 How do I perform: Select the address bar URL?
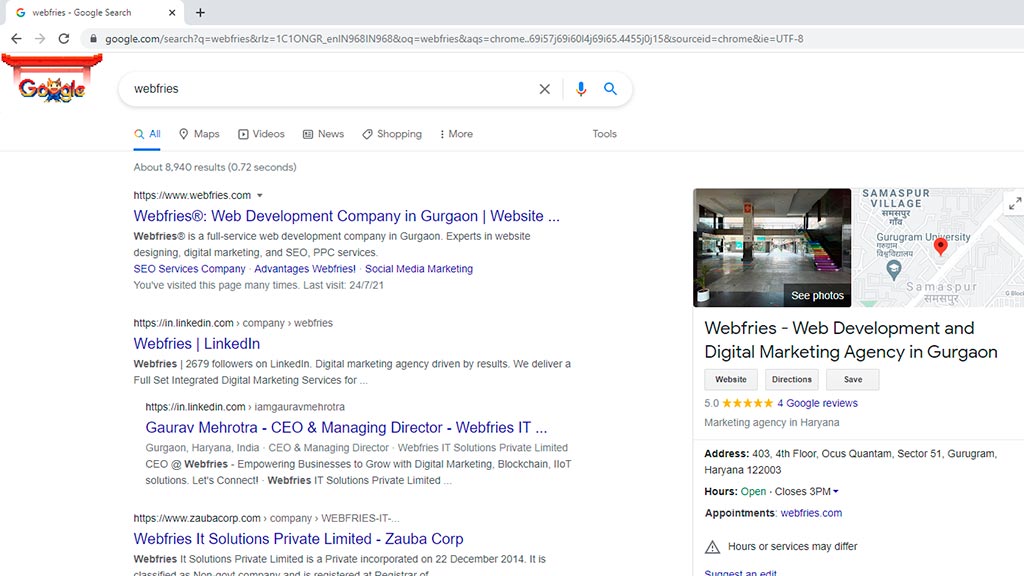click(454, 39)
